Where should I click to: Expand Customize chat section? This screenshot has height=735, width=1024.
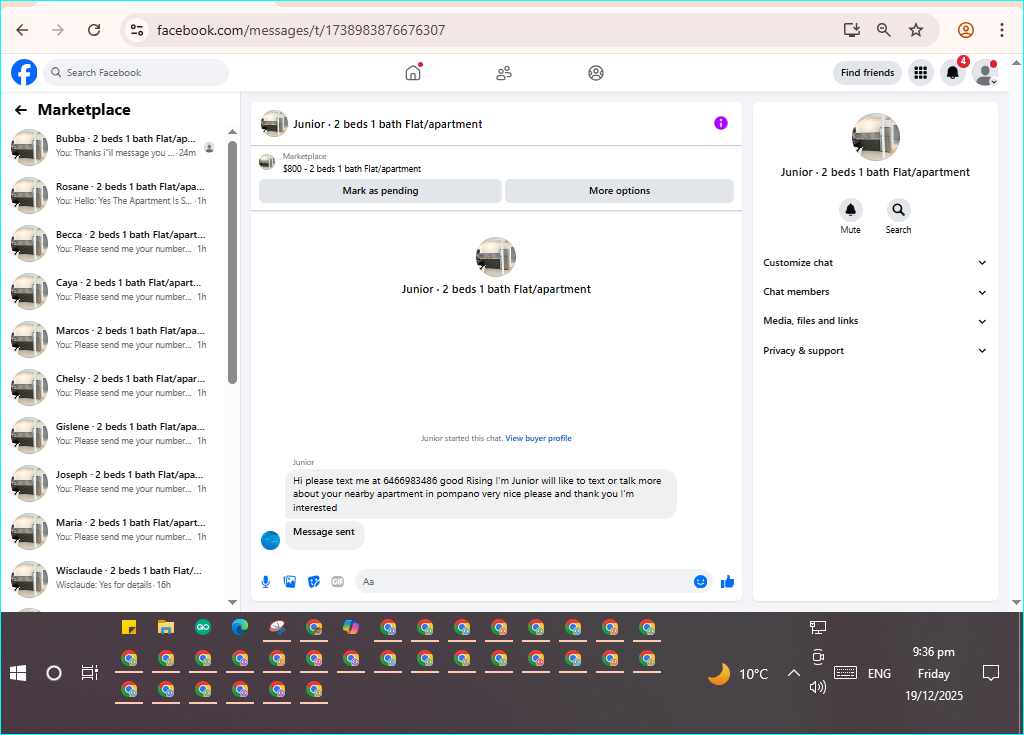(x=875, y=263)
